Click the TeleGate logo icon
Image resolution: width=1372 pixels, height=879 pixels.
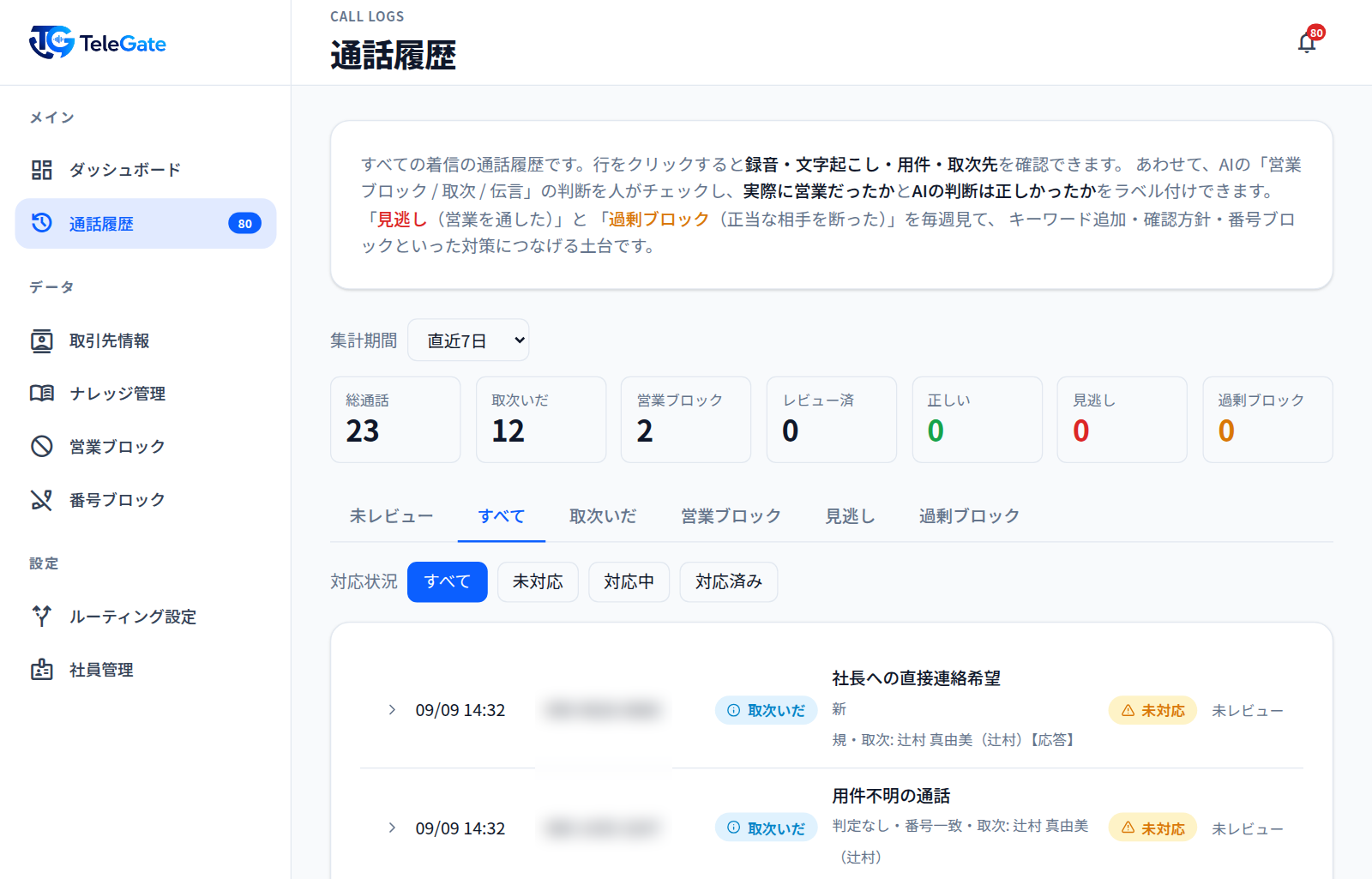click(52, 42)
